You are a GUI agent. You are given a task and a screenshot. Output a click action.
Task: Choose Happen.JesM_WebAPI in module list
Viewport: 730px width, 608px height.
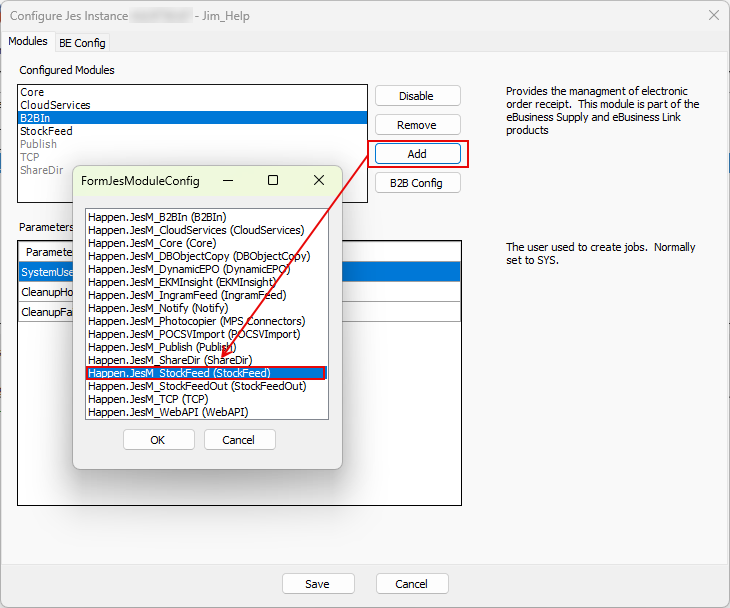[207, 412]
